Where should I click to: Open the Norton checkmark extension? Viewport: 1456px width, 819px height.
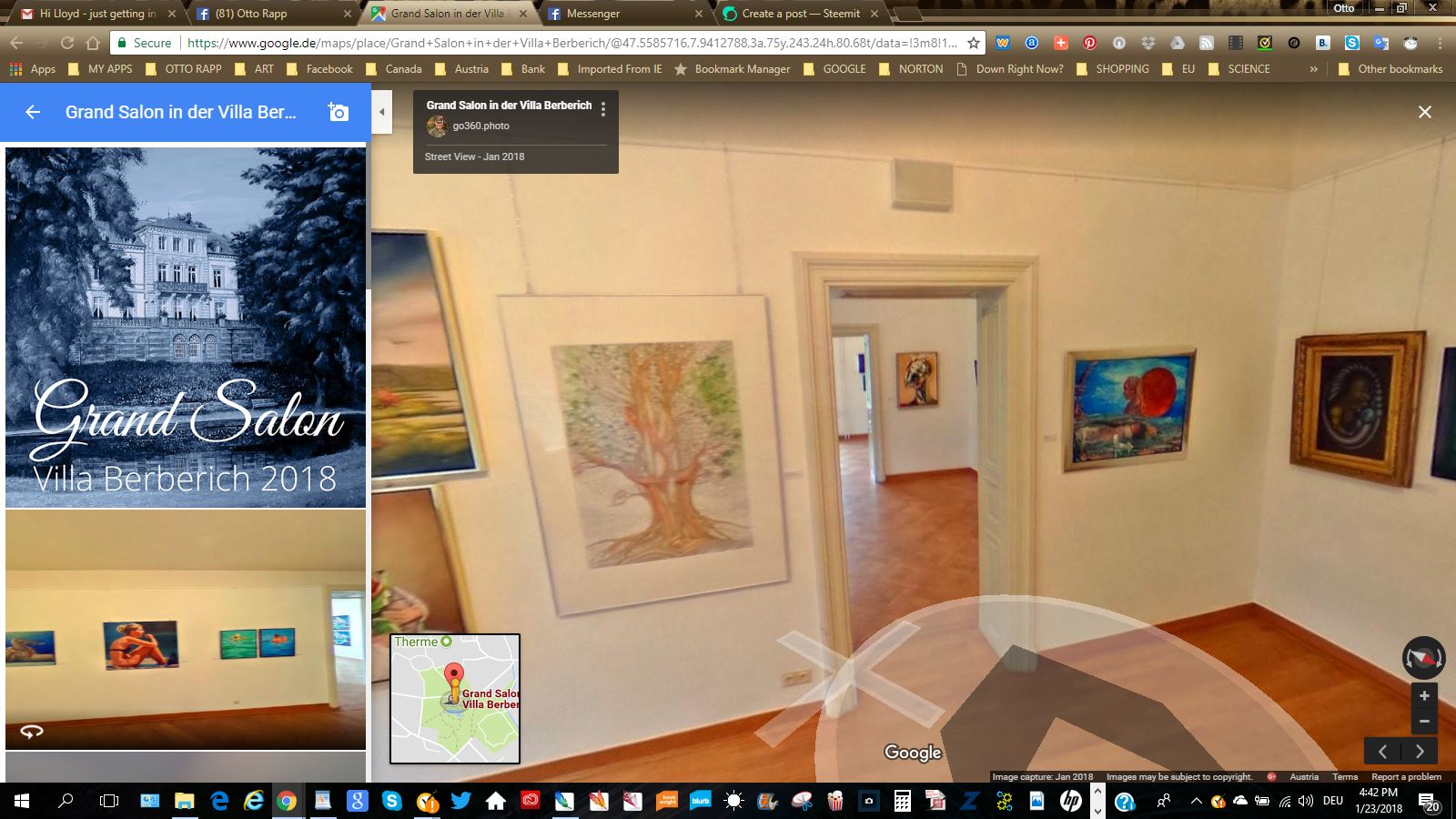1265,43
